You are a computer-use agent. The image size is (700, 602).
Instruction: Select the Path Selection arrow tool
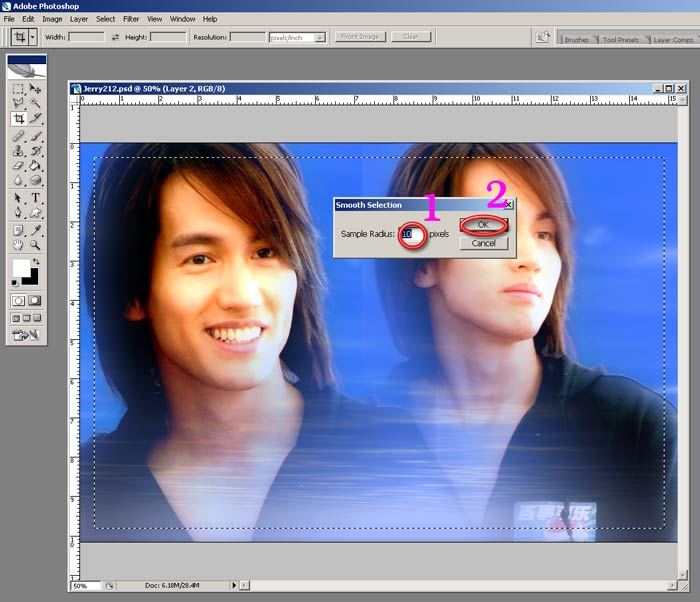(18, 198)
